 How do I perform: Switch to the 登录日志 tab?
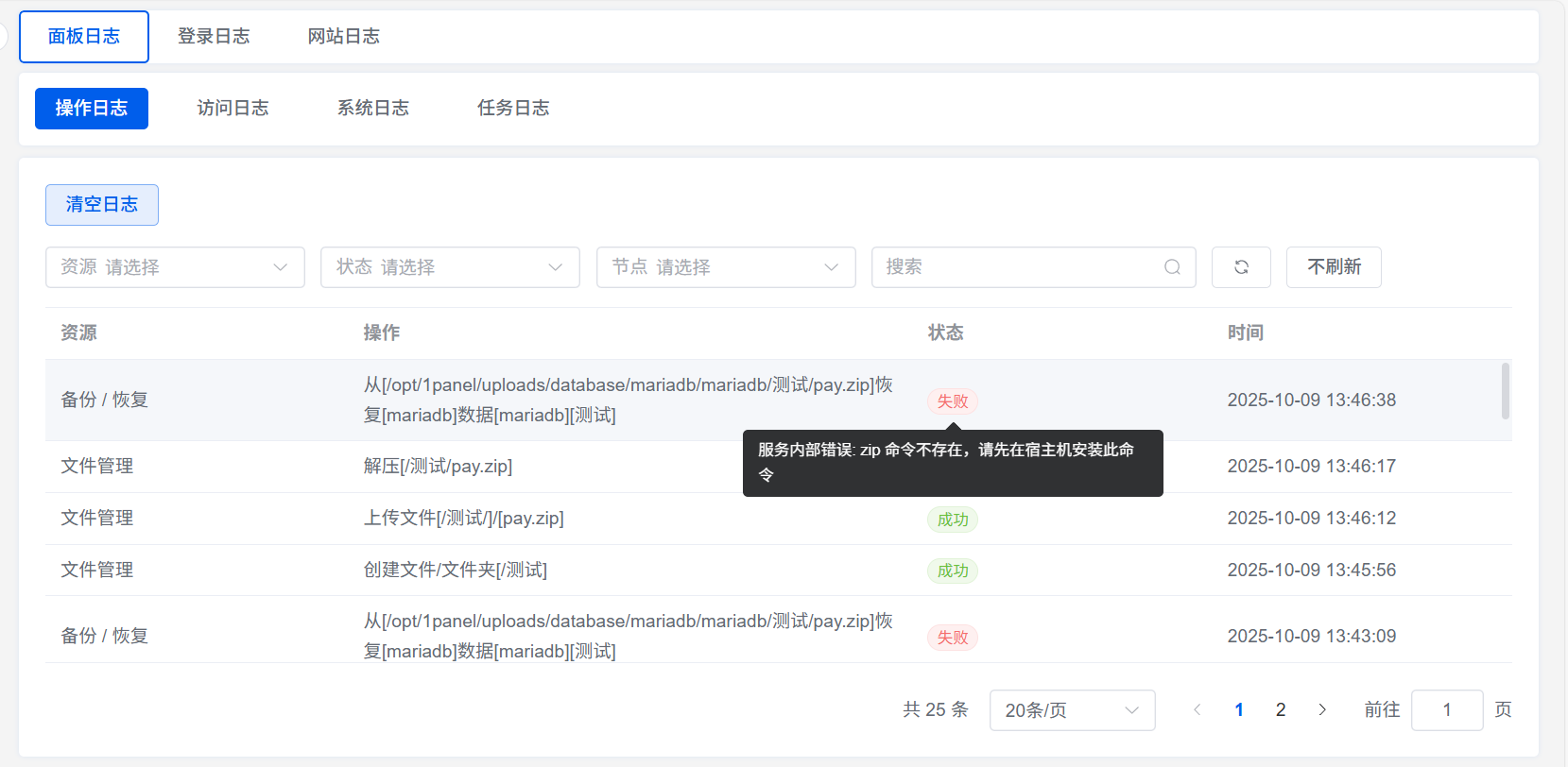214,37
